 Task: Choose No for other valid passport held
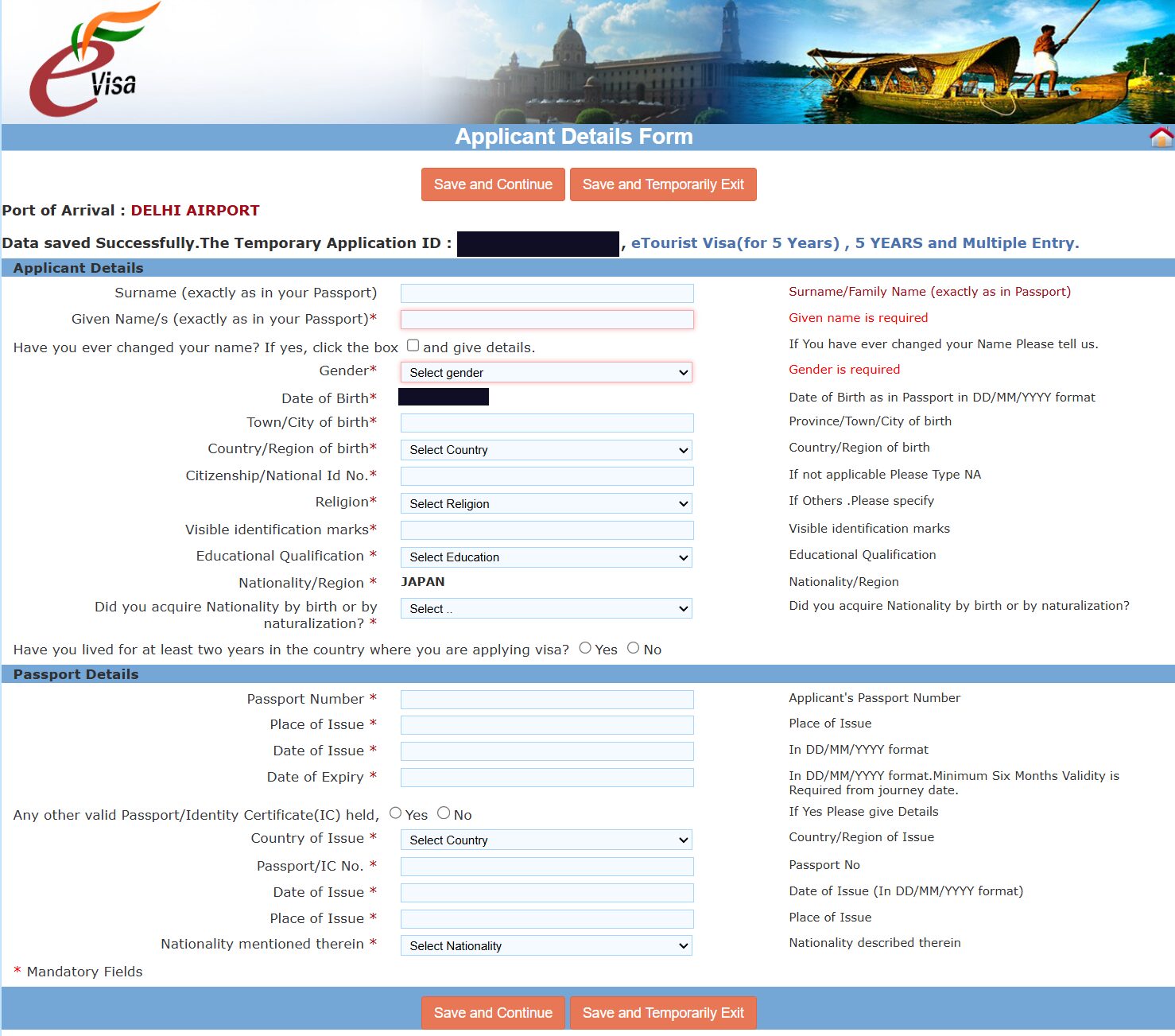pos(444,813)
